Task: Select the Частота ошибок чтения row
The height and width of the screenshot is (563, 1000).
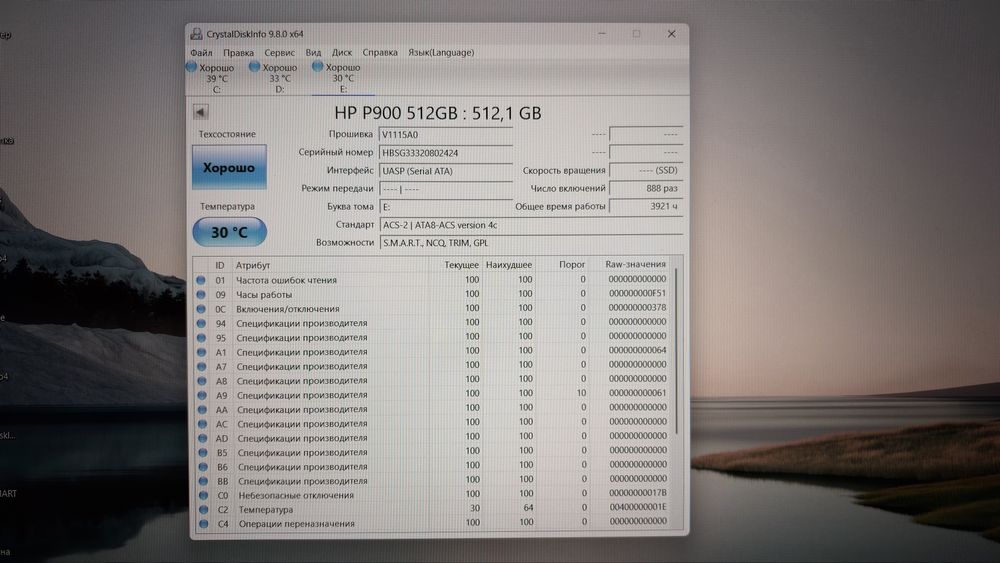Action: 432,280
